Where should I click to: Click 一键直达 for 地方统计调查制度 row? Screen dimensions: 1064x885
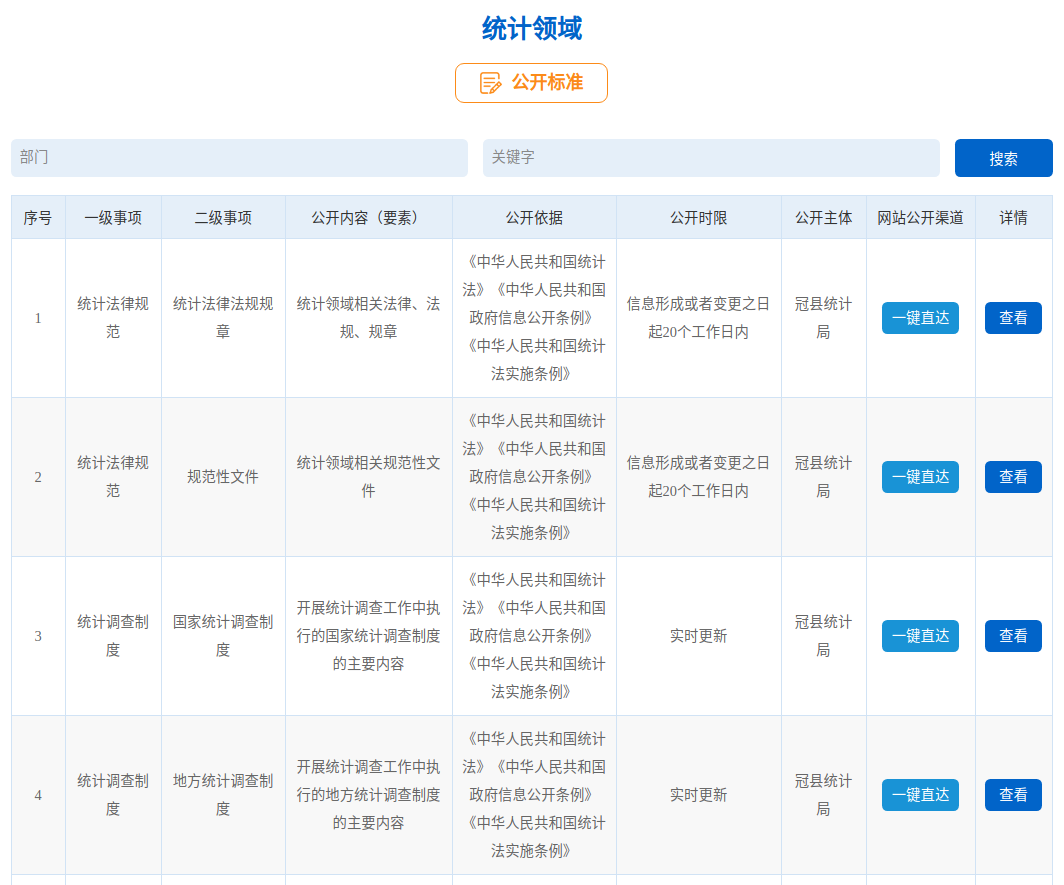pyautogui.click(x=920, y=795)
